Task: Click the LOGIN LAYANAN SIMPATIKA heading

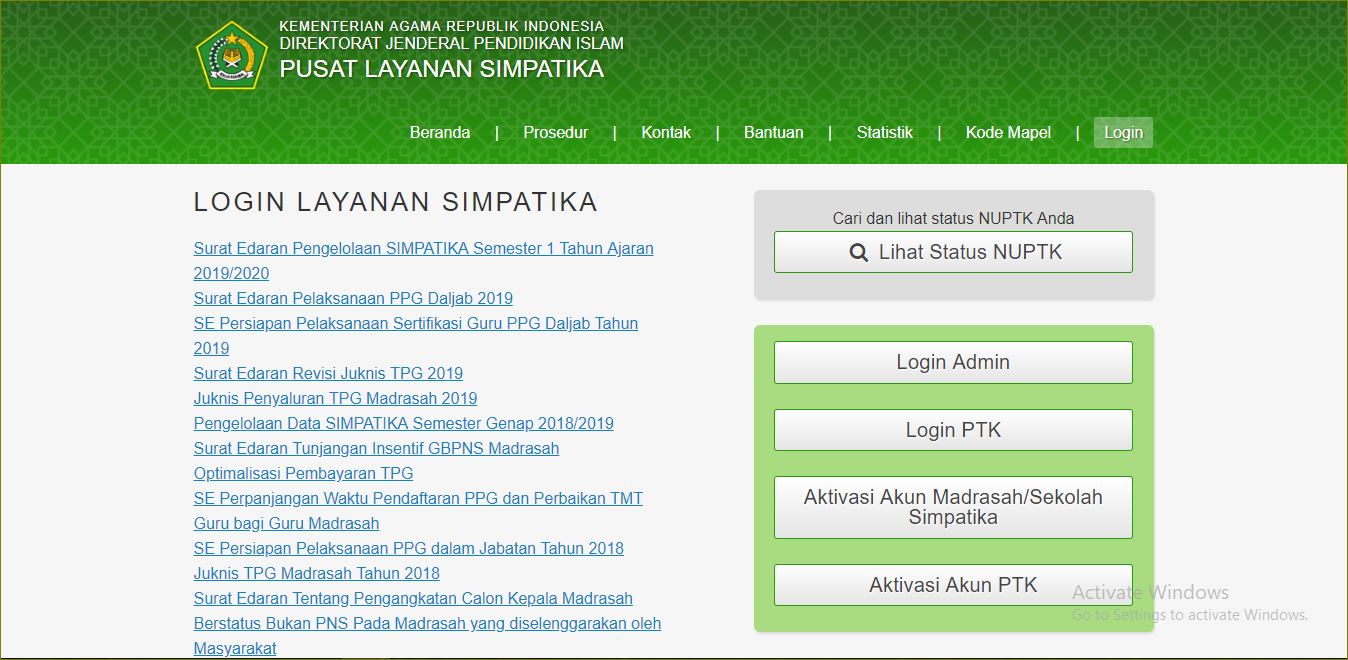Action: point(395,202)
